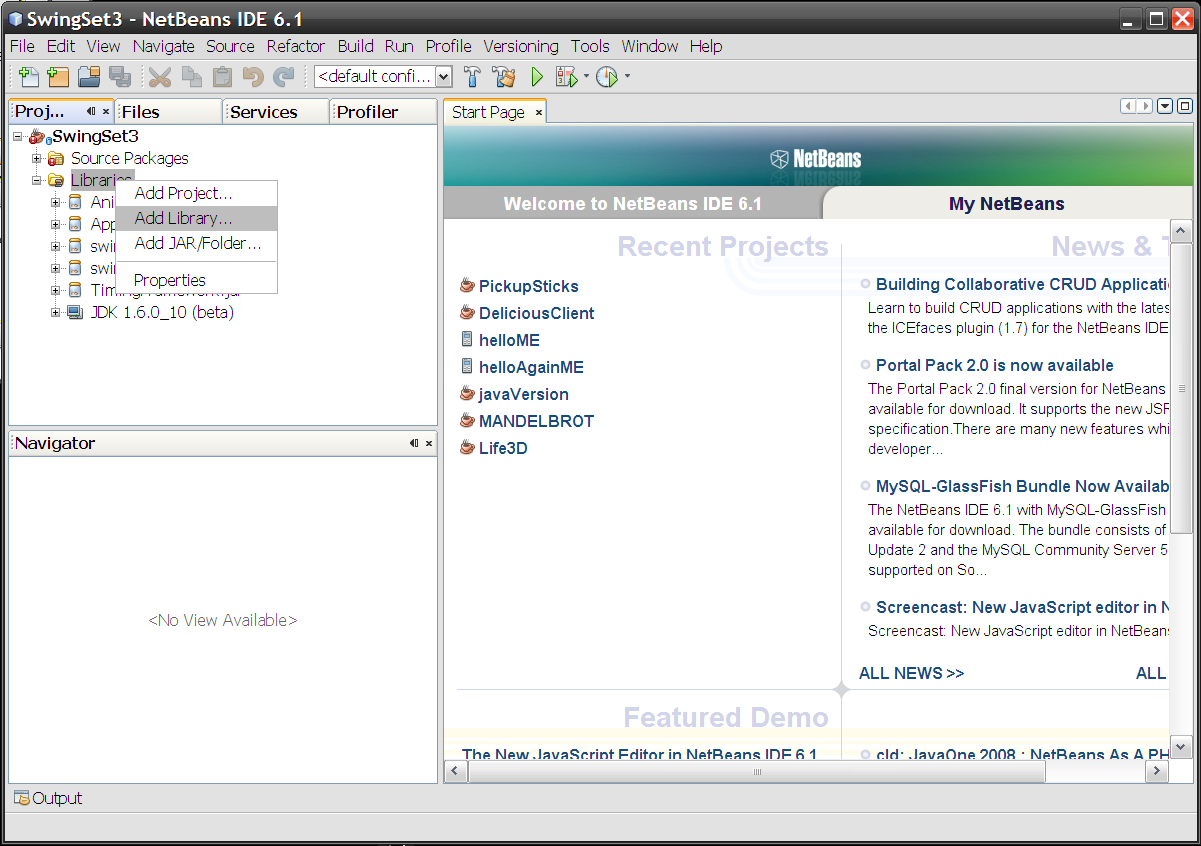1201x846 pixels.
Task: Click the Output button in status bar
Action: (48, 798)
